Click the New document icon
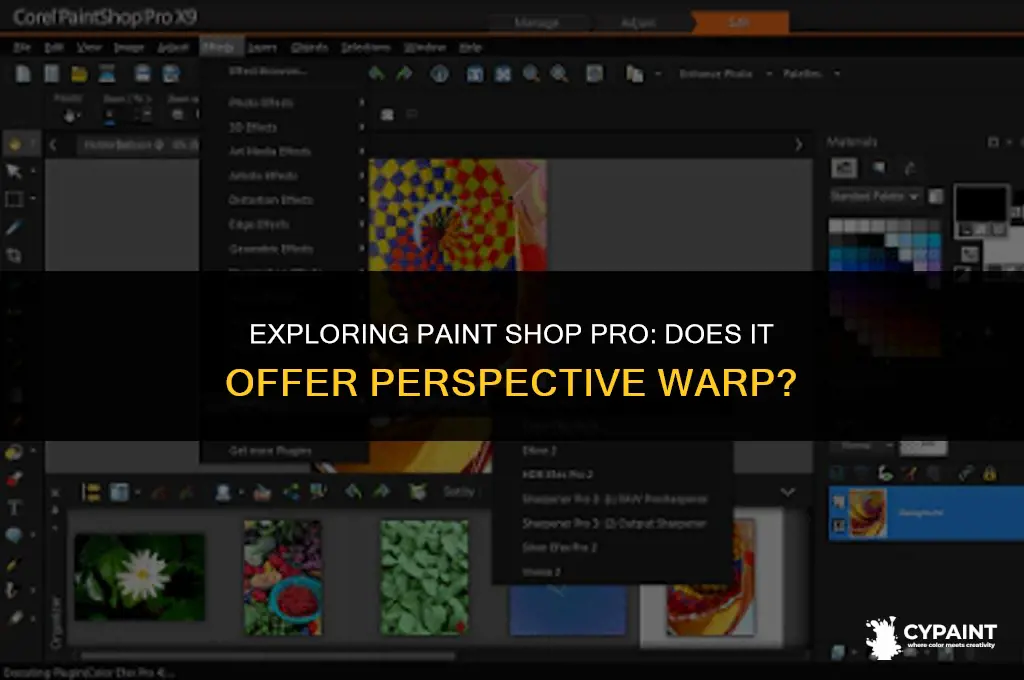This screenshot has height=680, width=1024. pyautogui.click(x=23, y=73)
